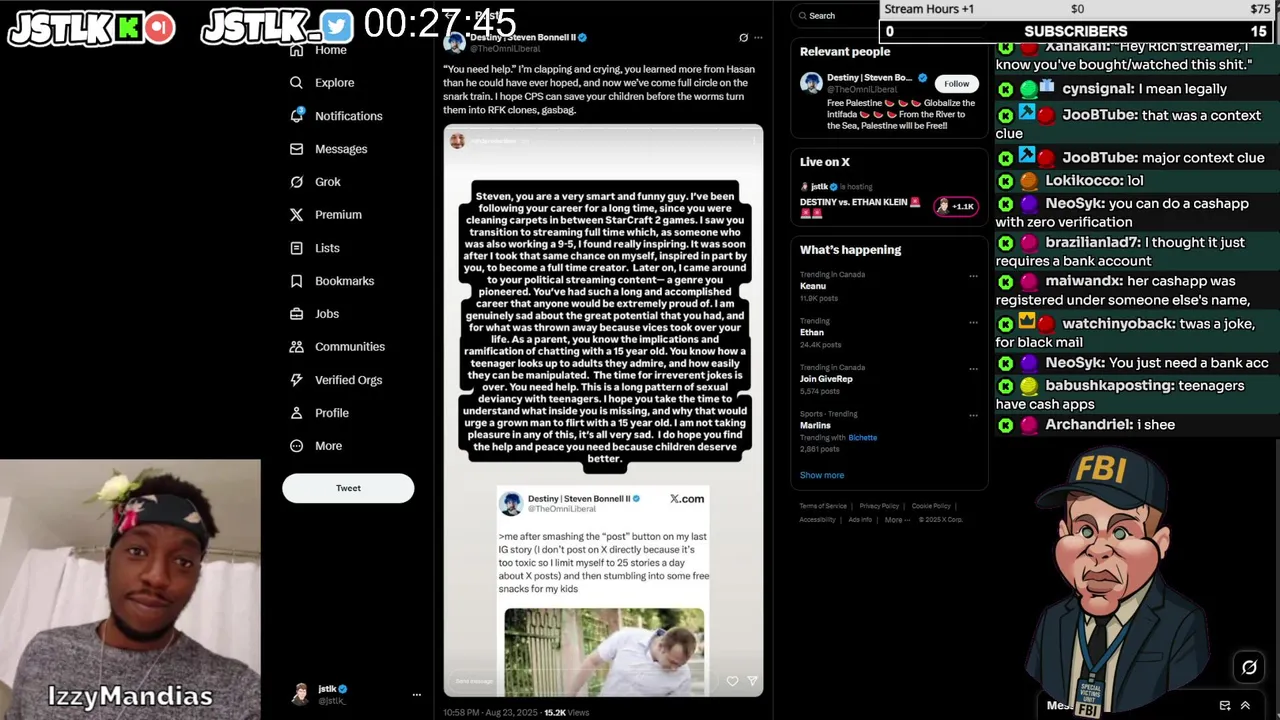
Task: Open options for the Marlins trend
Action: click(973, 415)
